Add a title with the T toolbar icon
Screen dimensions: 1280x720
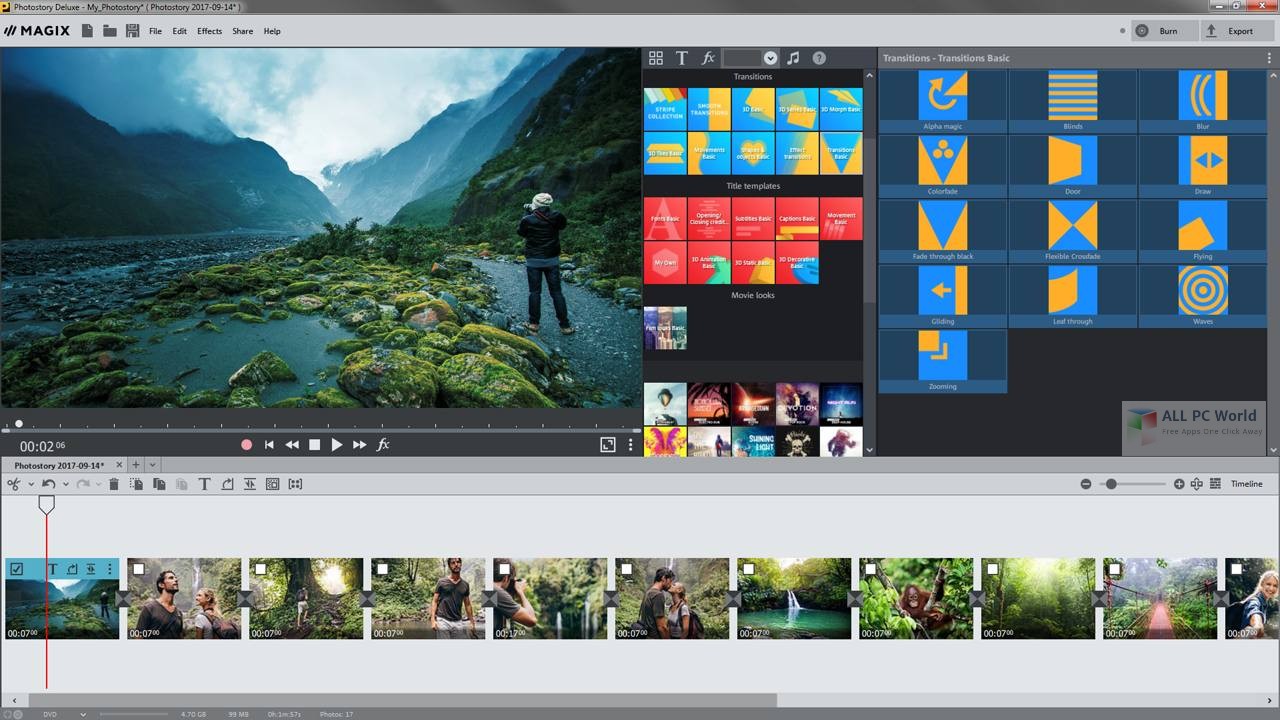tap(204, 484)
